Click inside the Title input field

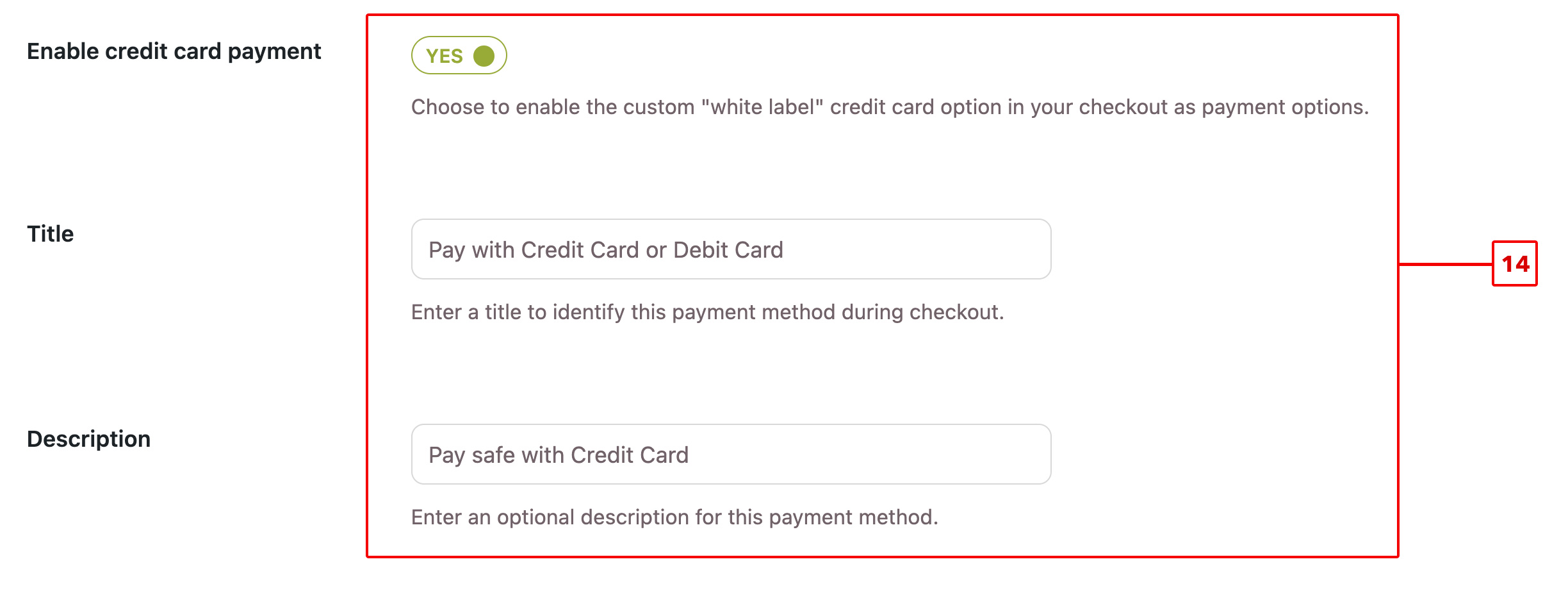(730, 249)
